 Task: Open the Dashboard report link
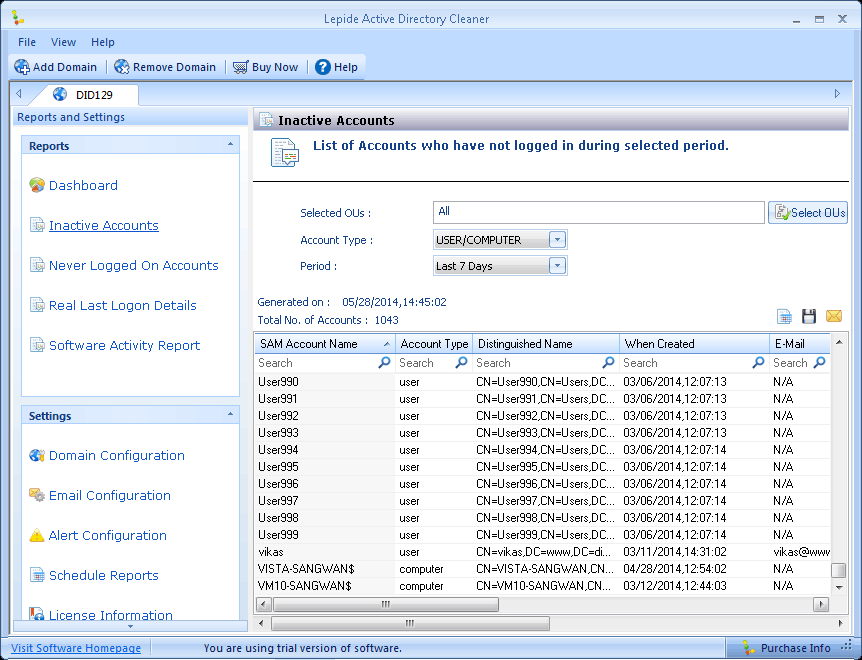[83, 185]
